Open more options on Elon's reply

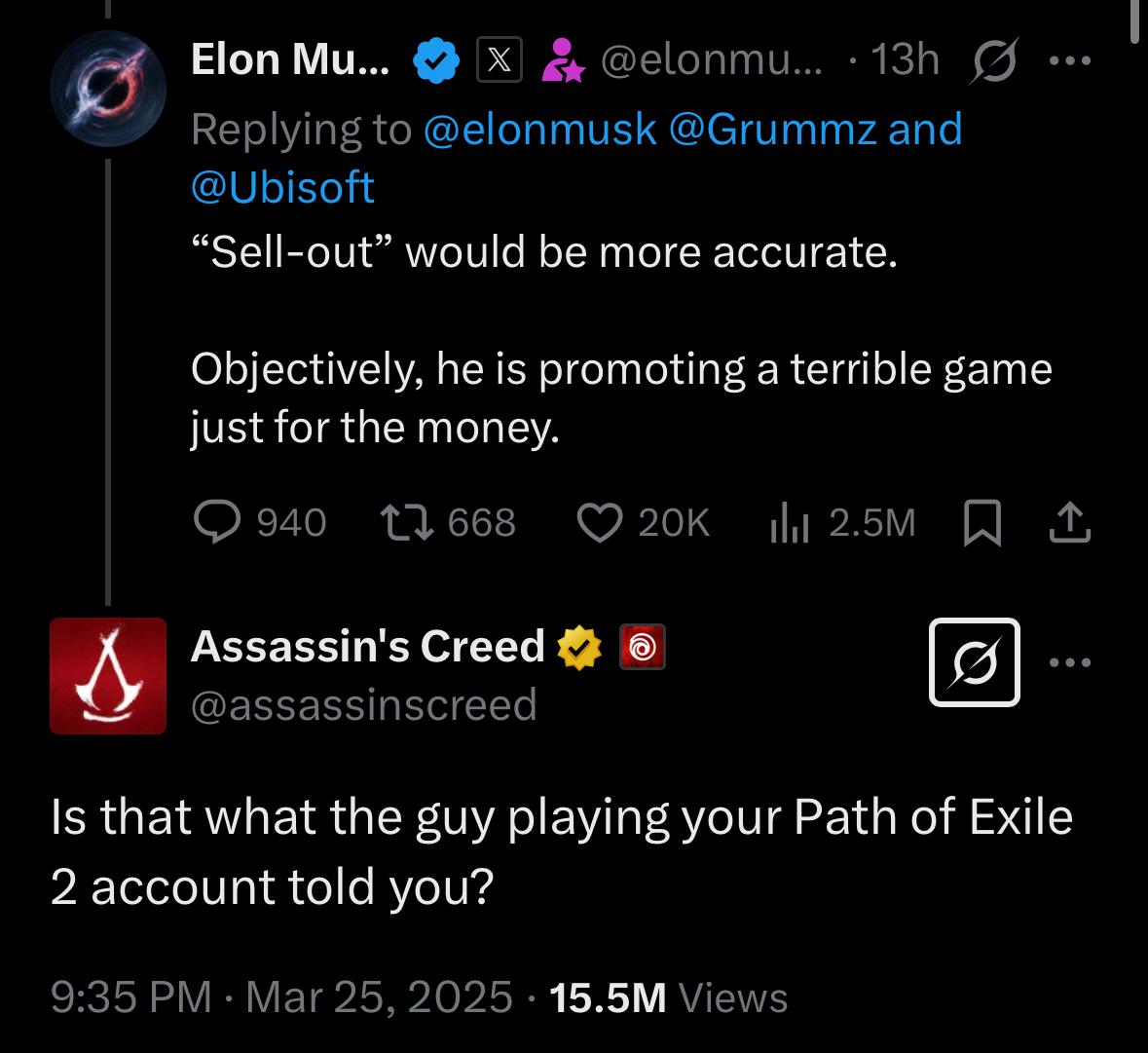(x=1069, y=61)
